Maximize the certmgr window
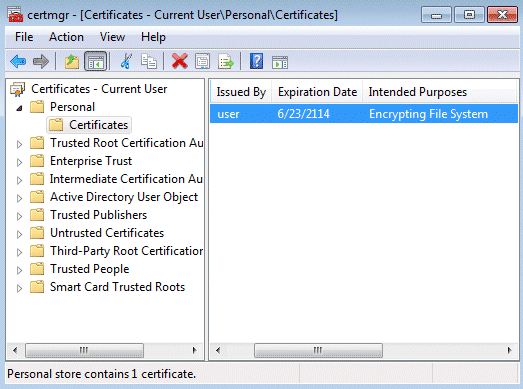 tap(469, 15)
